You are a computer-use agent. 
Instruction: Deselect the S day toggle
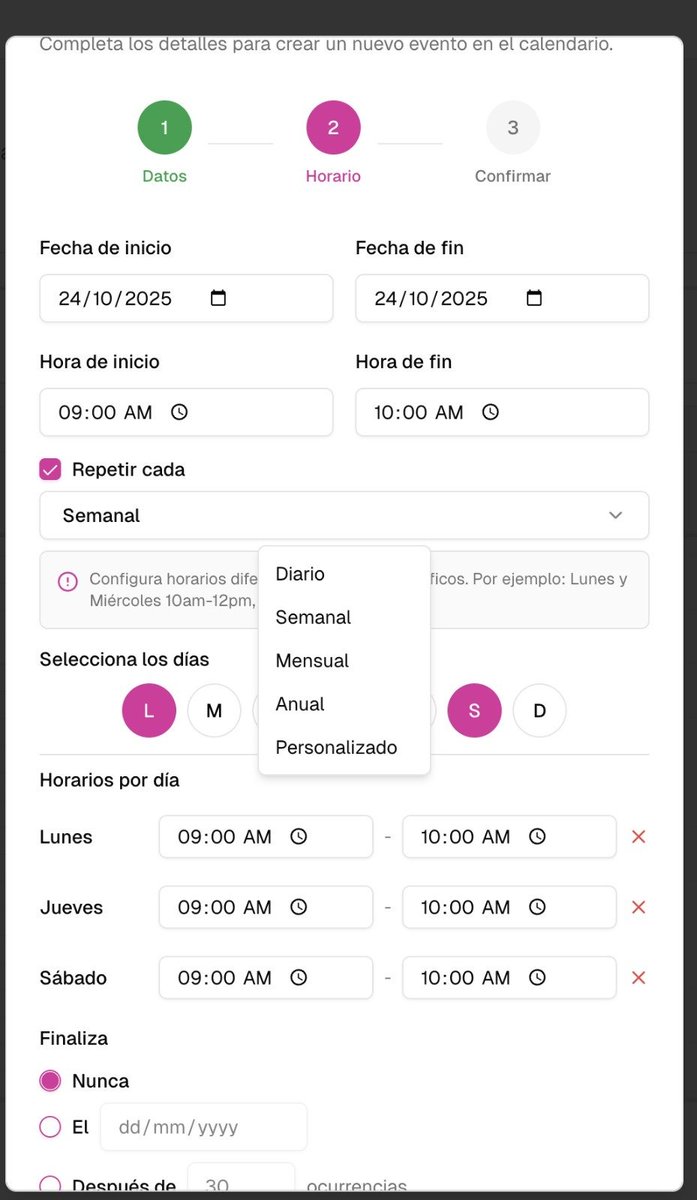[x=474, y=711]
